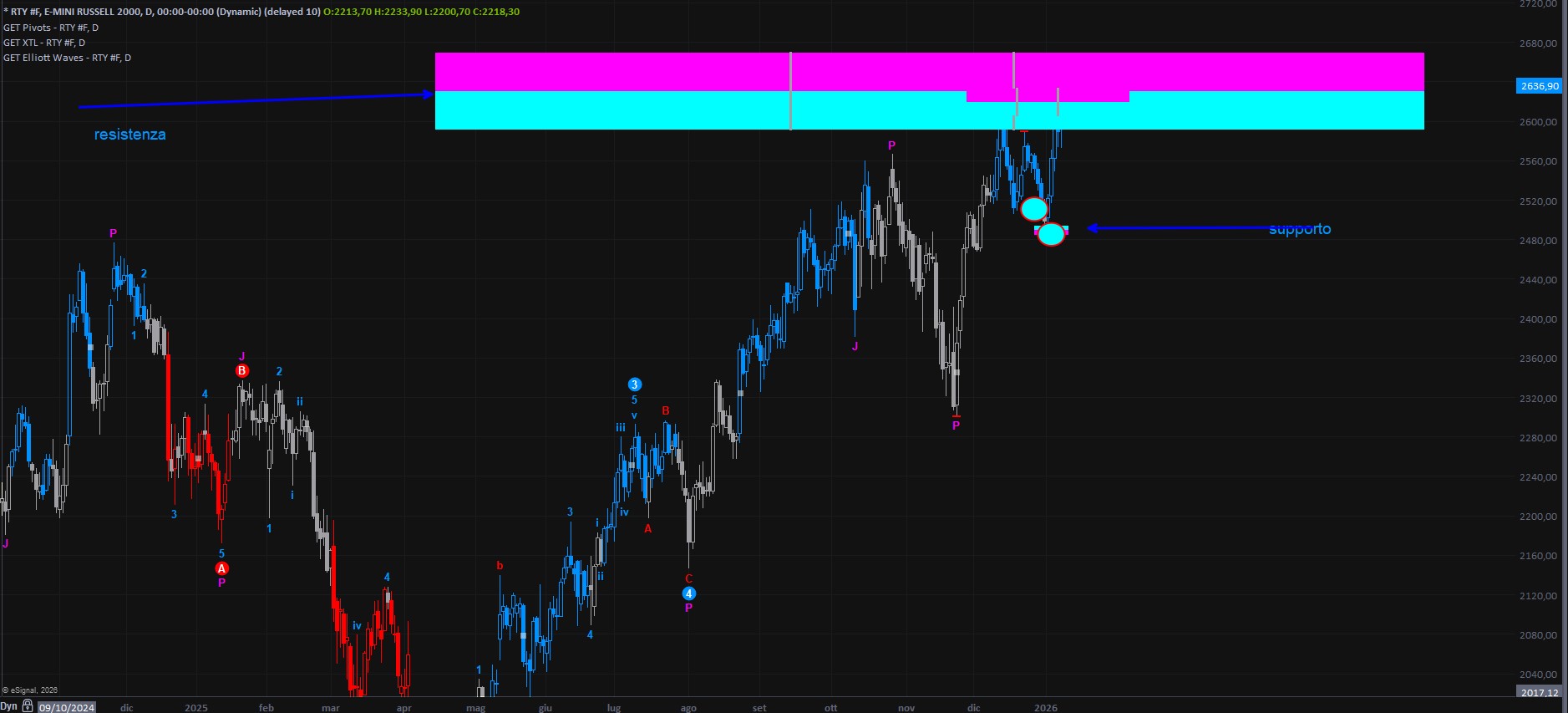Click the 2160,00 price axis label

pos(1538,556)
